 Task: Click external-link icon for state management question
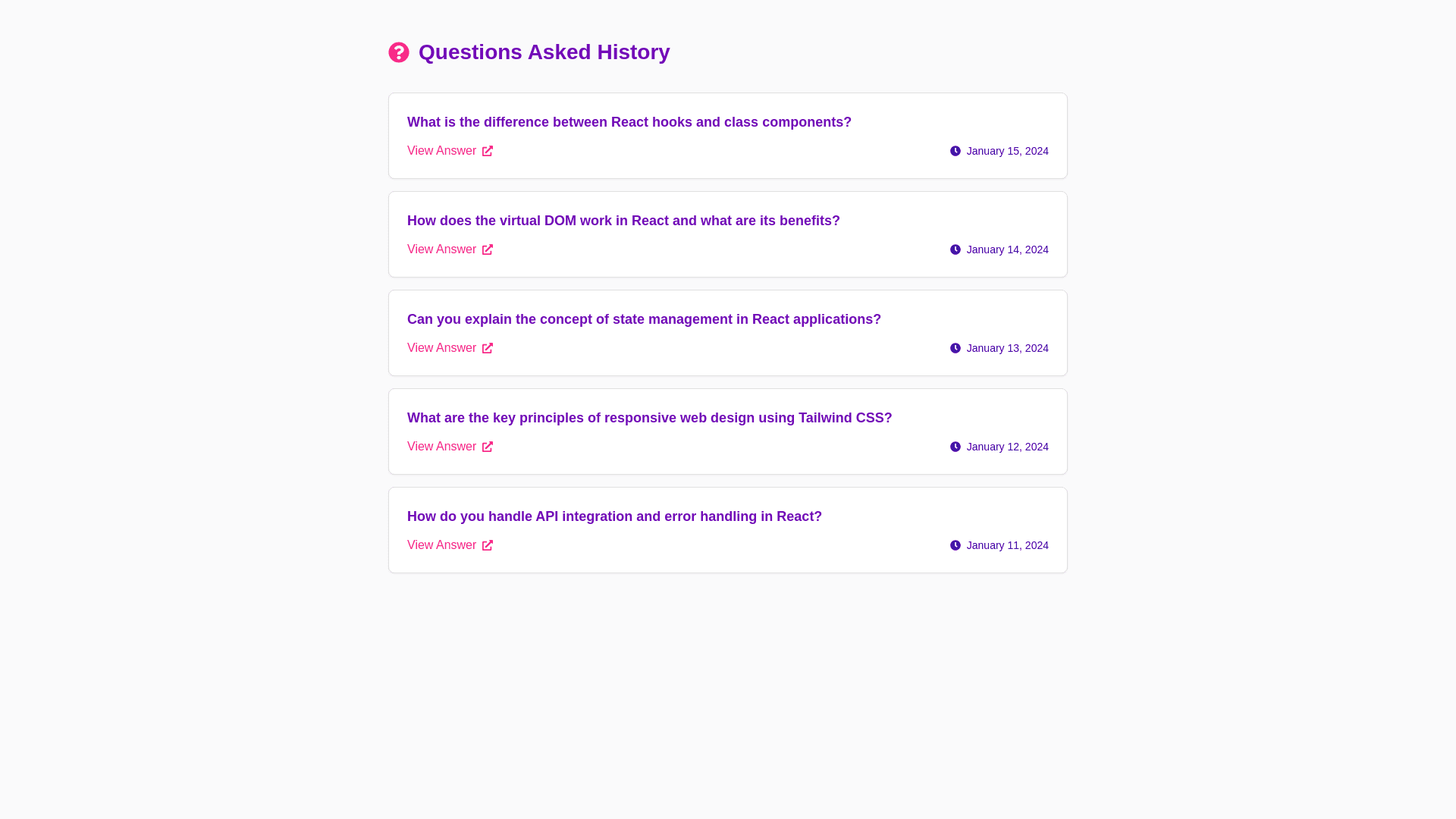tap(488, 348)
